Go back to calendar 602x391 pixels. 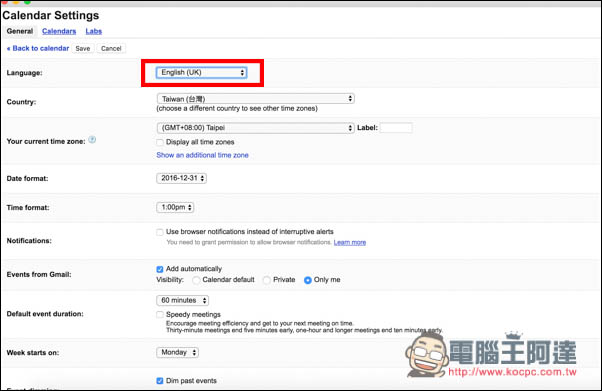[38, 48]
